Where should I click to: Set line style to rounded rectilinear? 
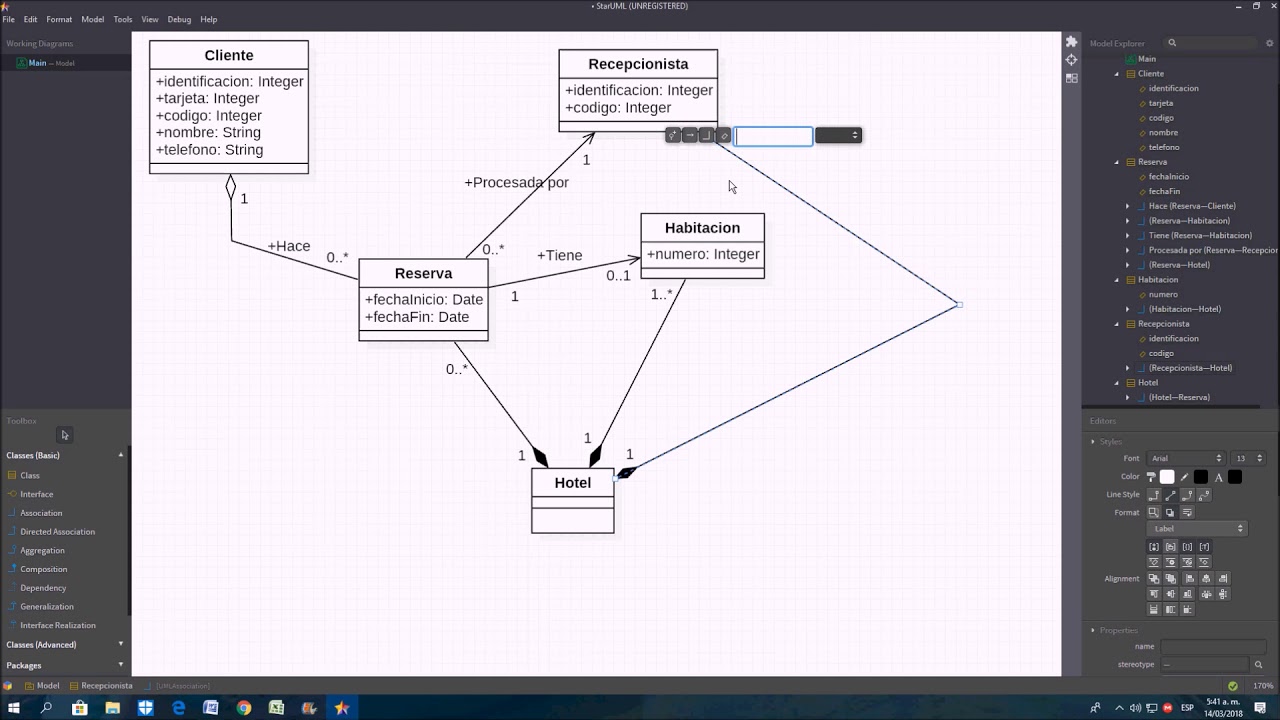coord(1187,495)
